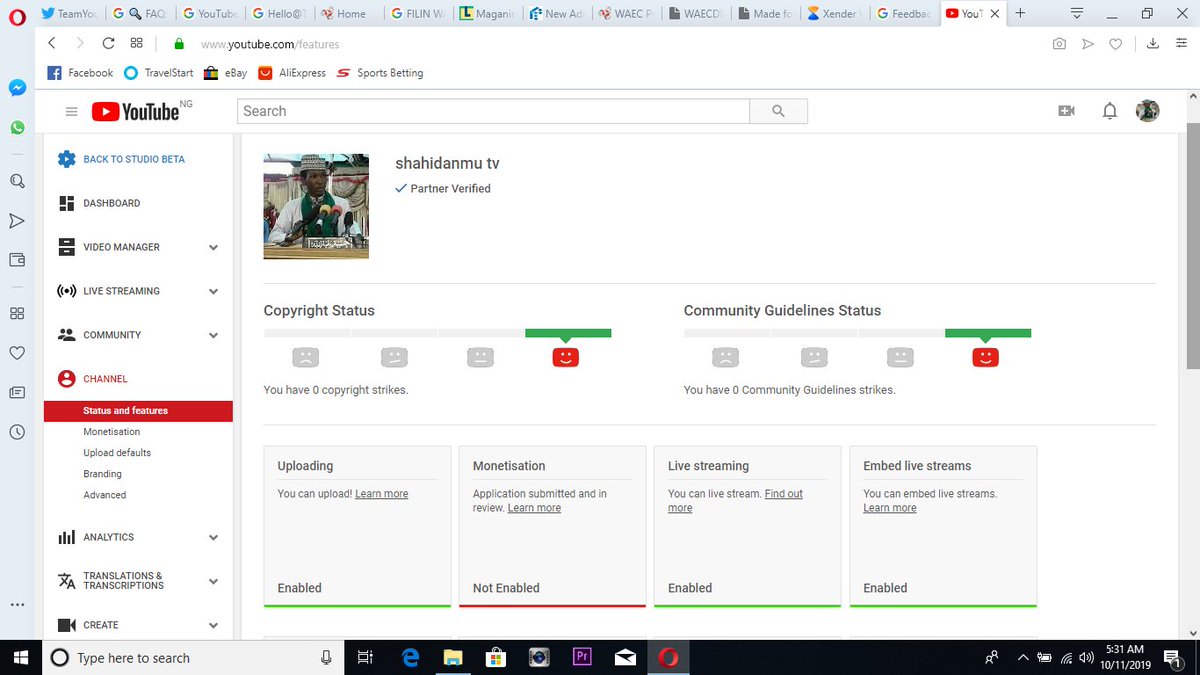Open the Facebook bookmark
The height and width of the screenshot is (675, 1200).
point(80,73)
